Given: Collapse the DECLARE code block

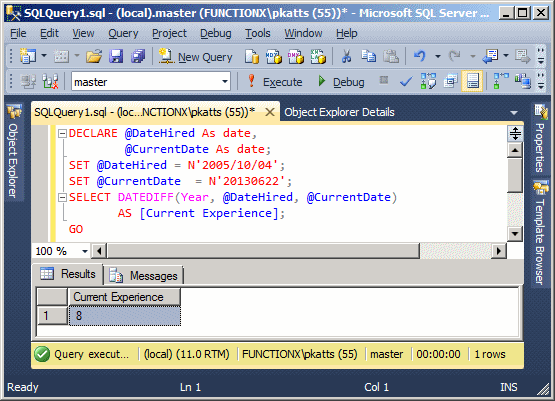Looking at the screenshot, I should point(62,133).
